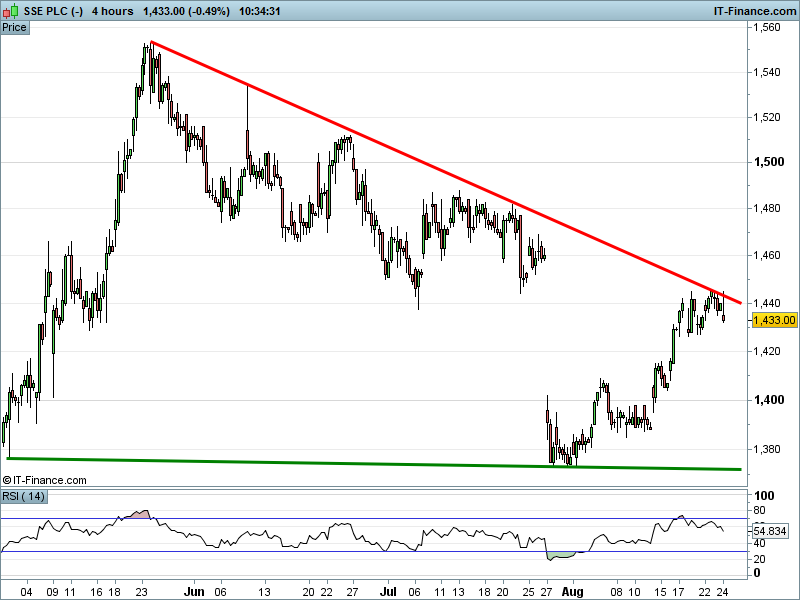Click the 1,440 price axis label
The height and width of the screenshot is (600, 800).
(767, 303)
